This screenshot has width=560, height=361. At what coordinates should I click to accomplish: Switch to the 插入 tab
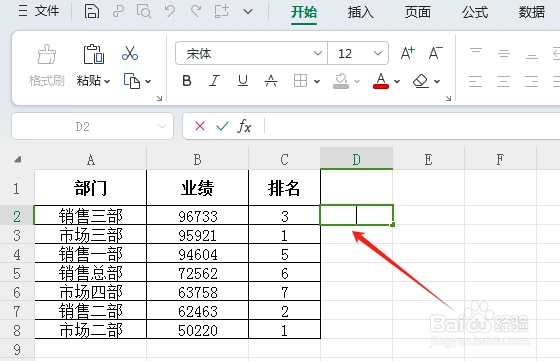point(360,12)
